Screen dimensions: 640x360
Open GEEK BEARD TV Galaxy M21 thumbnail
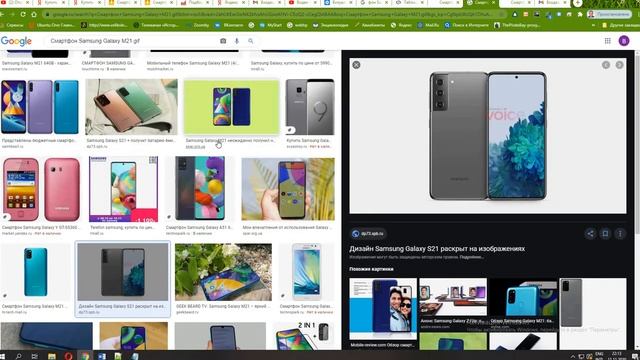223,272
